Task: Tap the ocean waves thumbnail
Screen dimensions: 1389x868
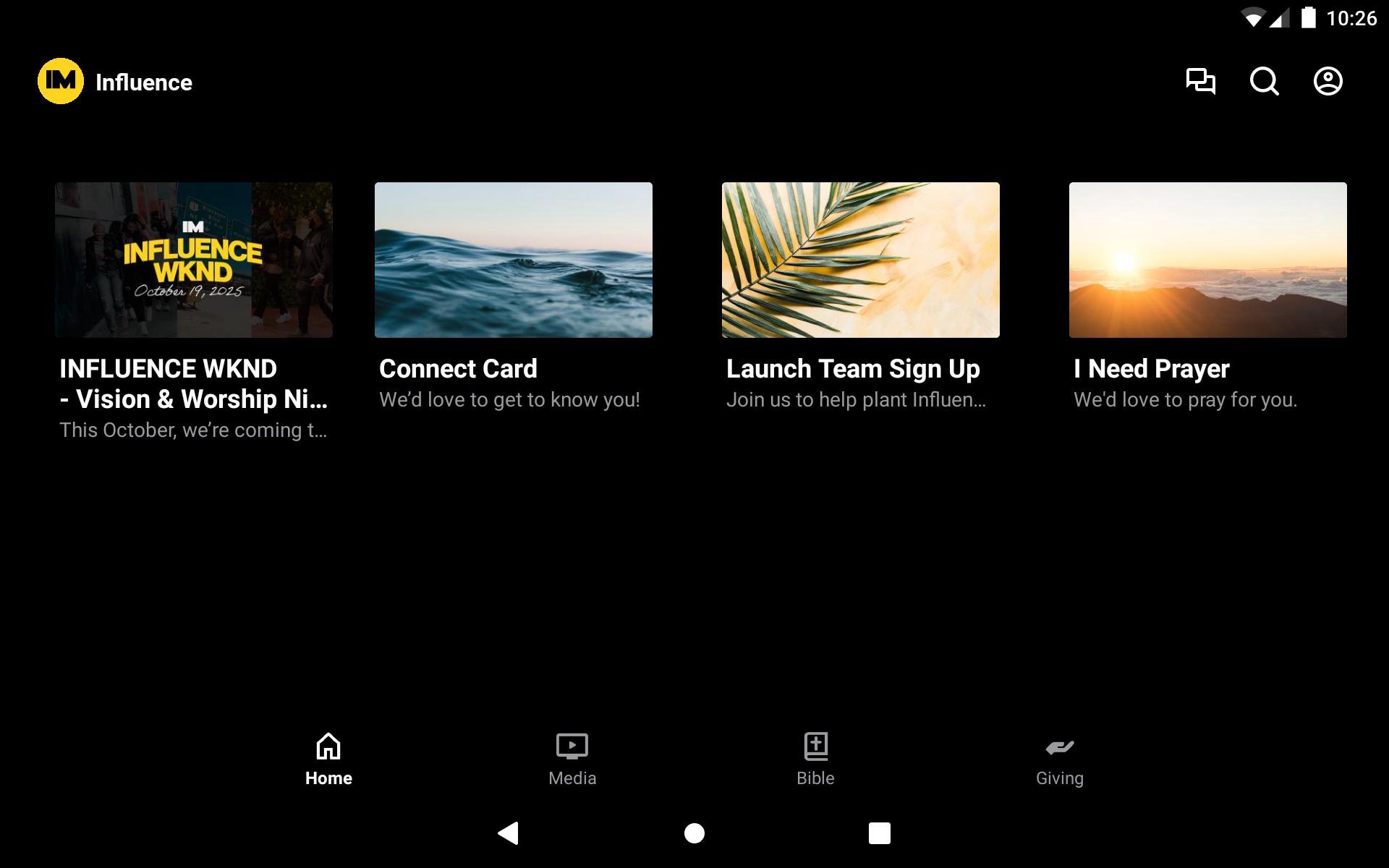Action: pyautogui.click(x=513, y=260)
